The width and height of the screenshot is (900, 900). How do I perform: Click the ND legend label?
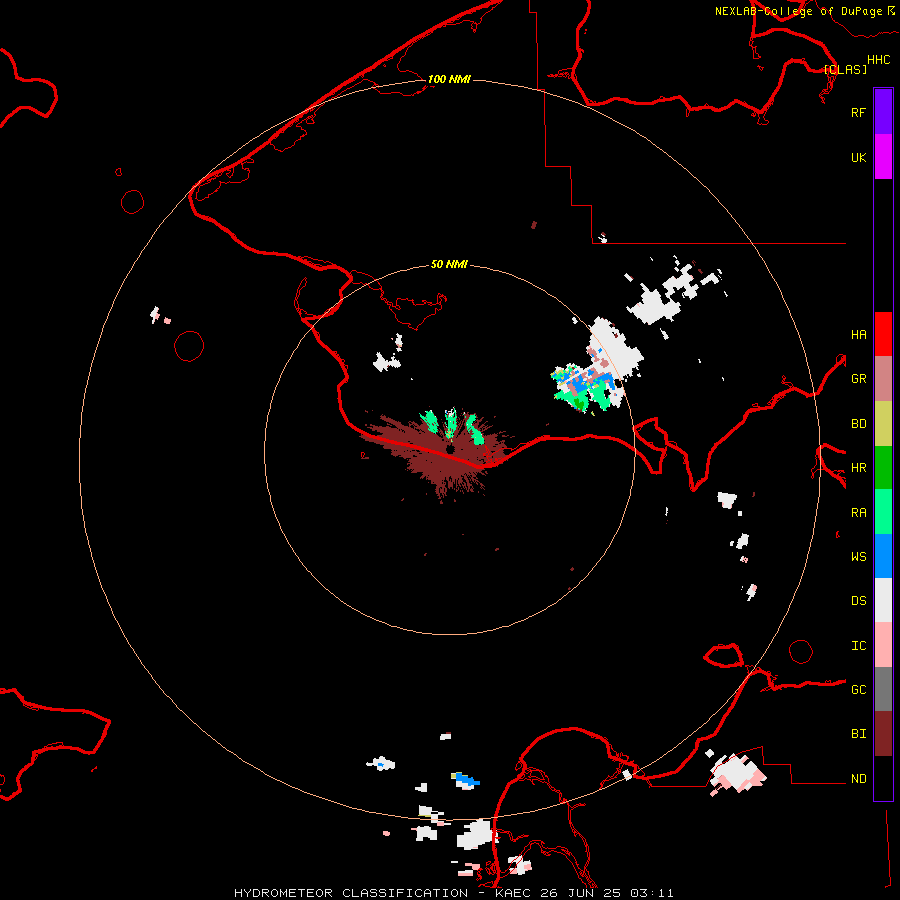(x=858, y=778)
